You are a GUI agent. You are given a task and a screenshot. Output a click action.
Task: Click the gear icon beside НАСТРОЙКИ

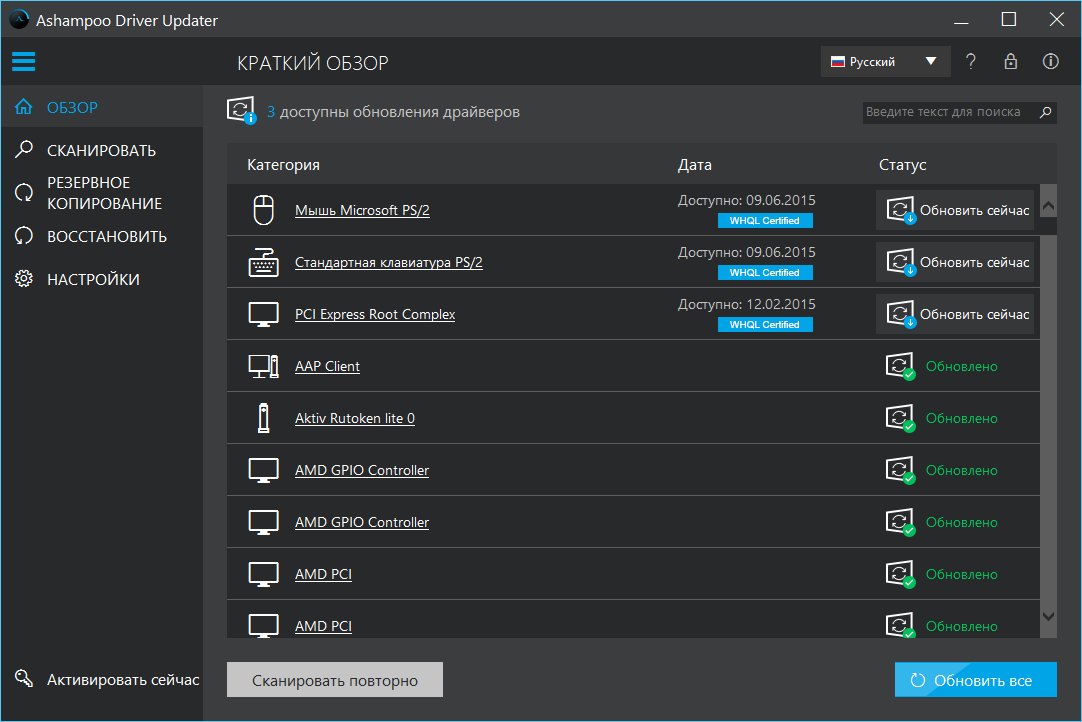(23, 279)
